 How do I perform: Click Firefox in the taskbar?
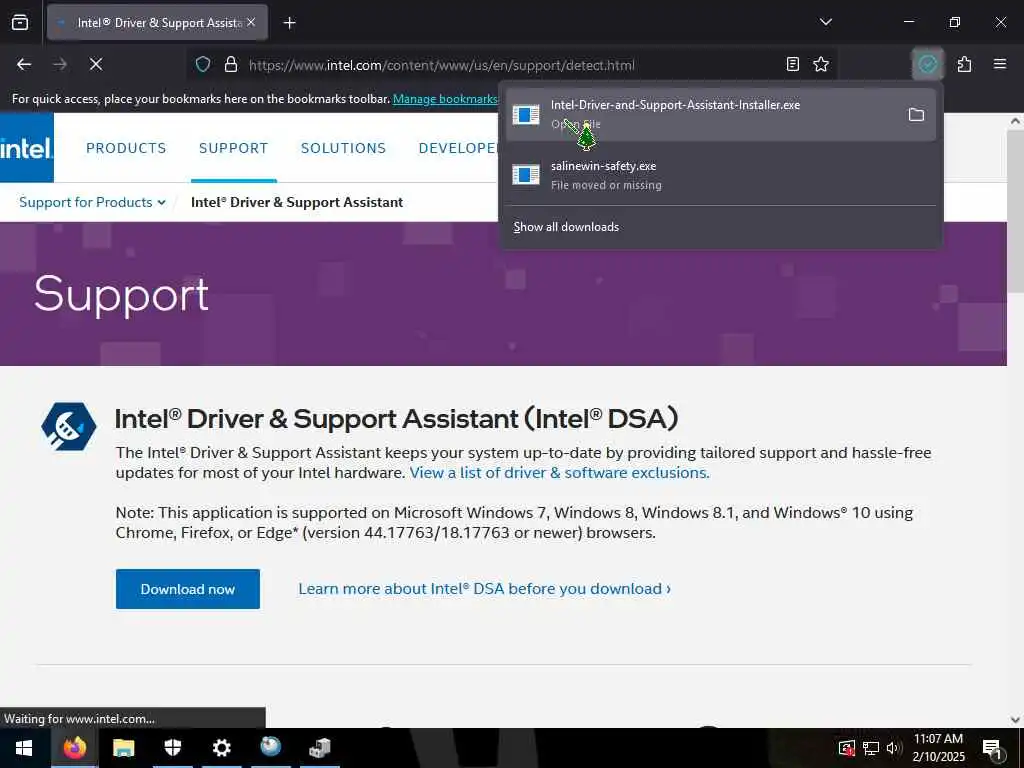click(x=74, y=748)
